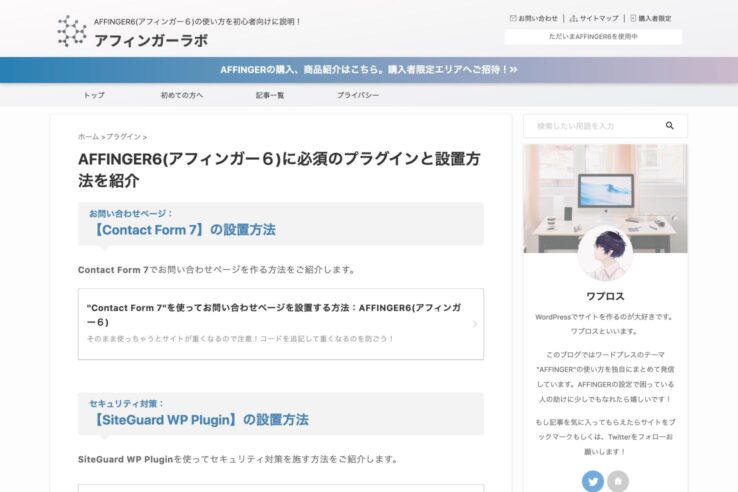Click the お問い合わせページ： label
The image size is (738, 492).
(131, 213)
